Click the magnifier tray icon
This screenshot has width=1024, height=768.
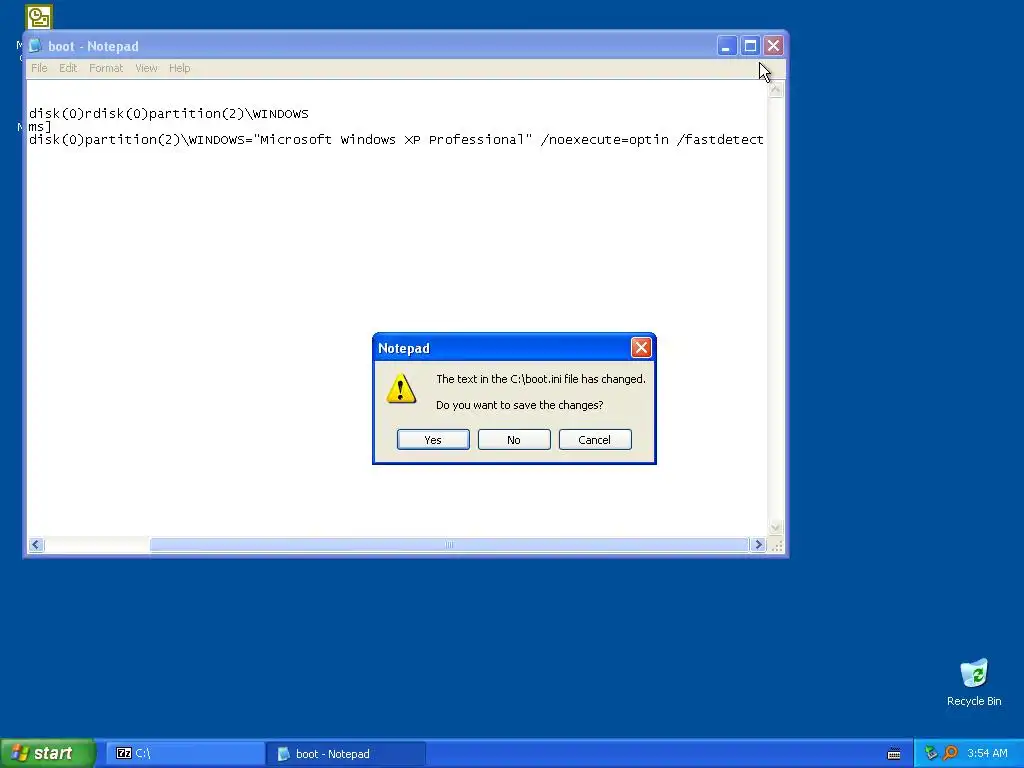click(x=950, y=753)
